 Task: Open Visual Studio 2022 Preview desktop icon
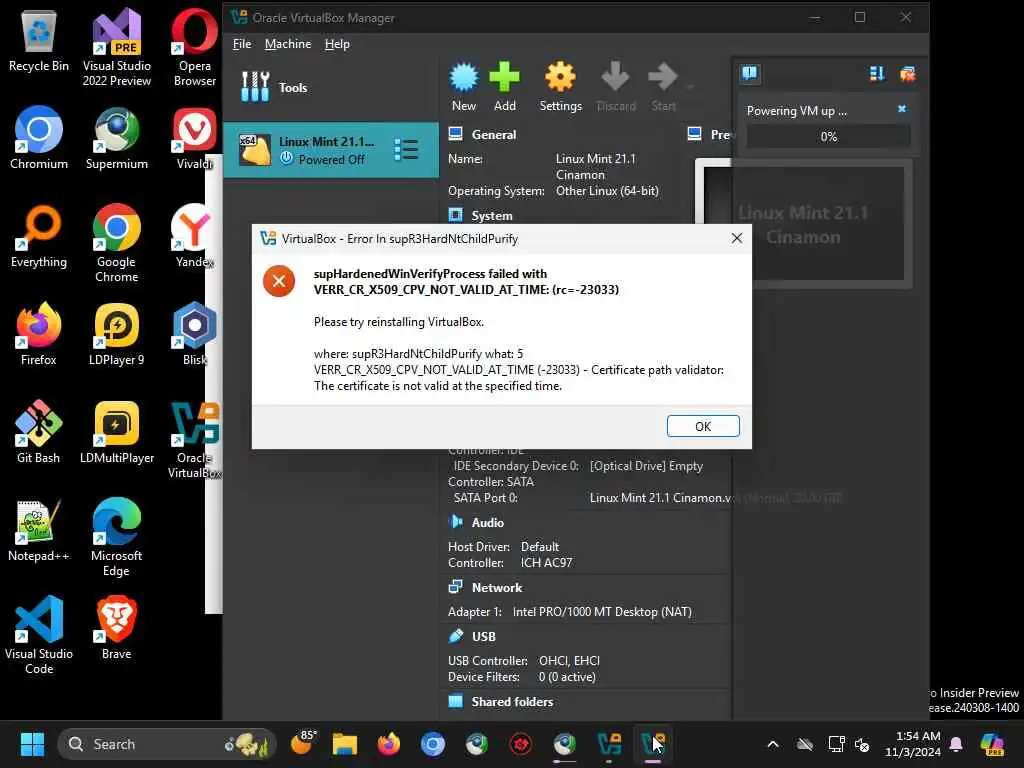[x=117, y=48]
